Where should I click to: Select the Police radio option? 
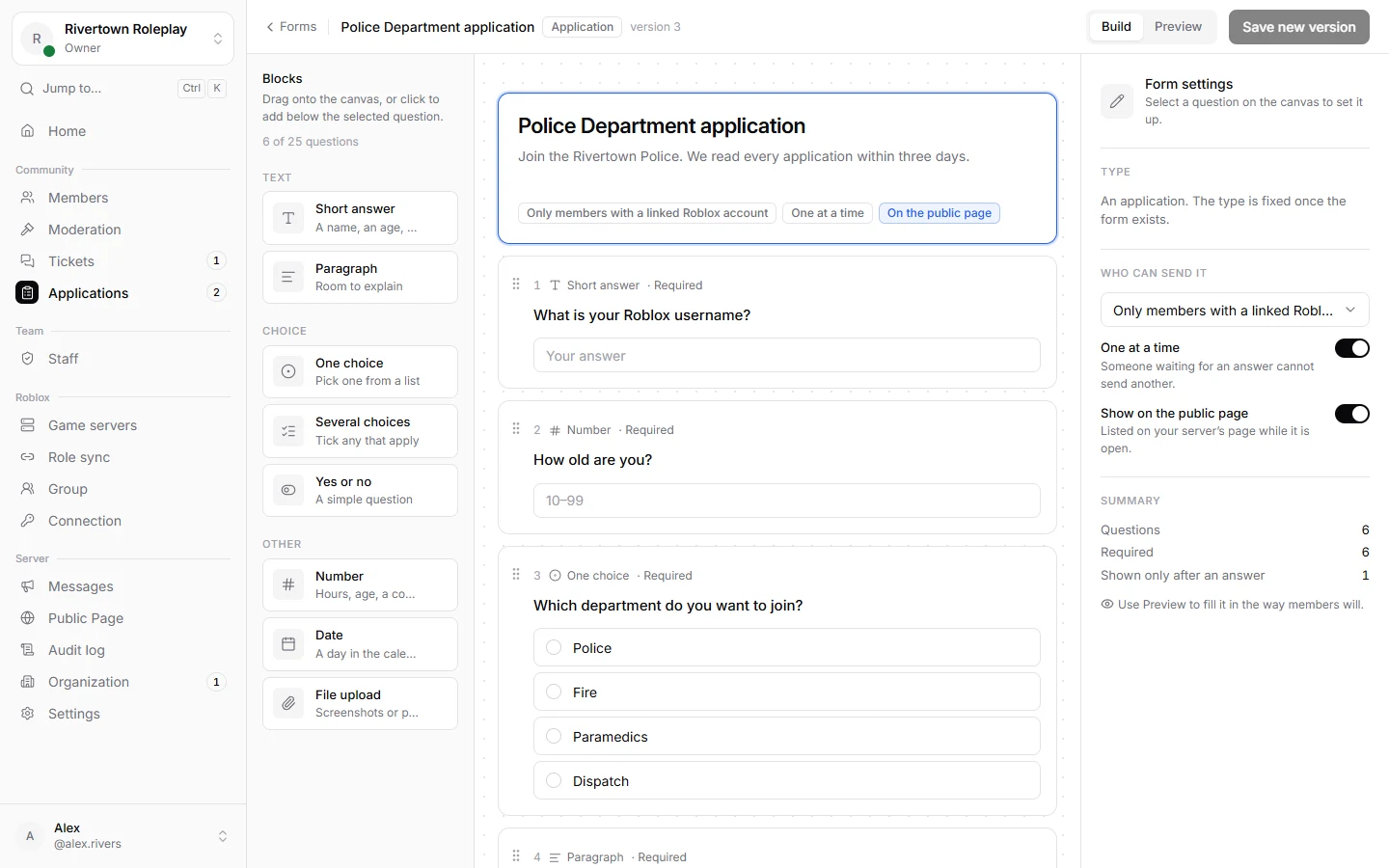[554, 647]
